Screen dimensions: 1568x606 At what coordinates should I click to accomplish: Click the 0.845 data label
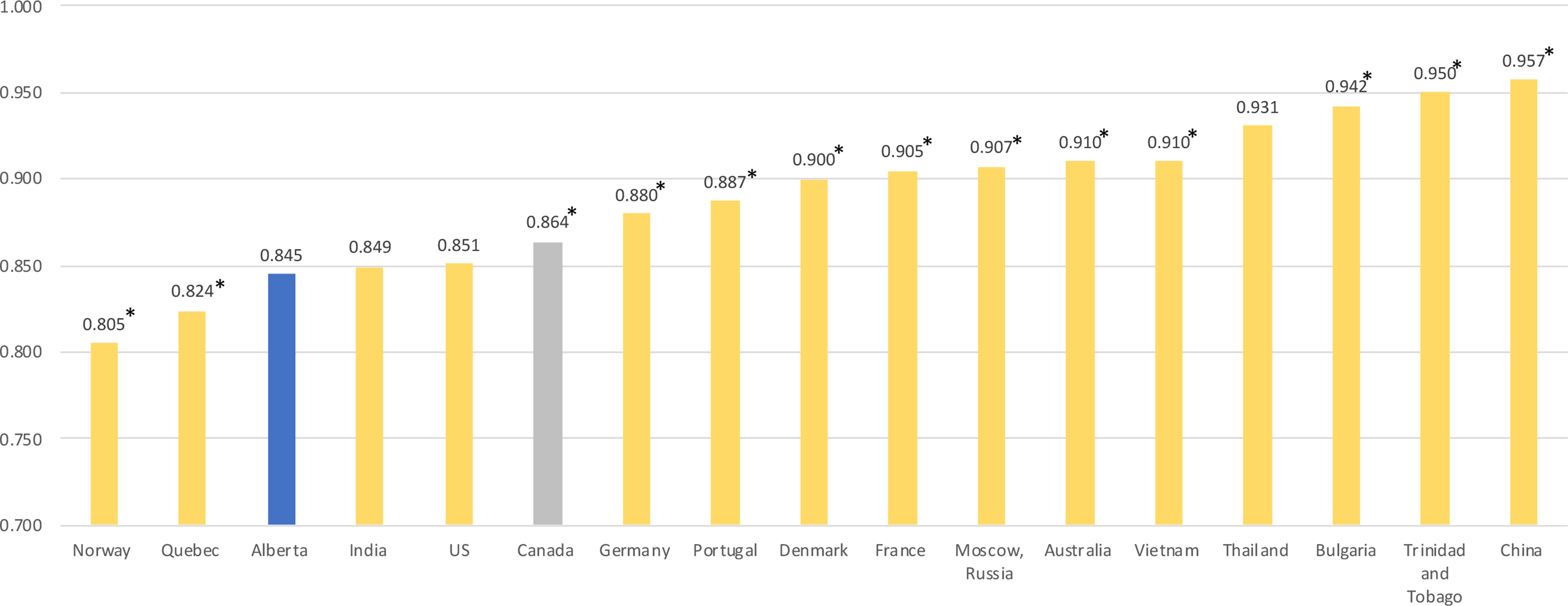coord(281,256)
